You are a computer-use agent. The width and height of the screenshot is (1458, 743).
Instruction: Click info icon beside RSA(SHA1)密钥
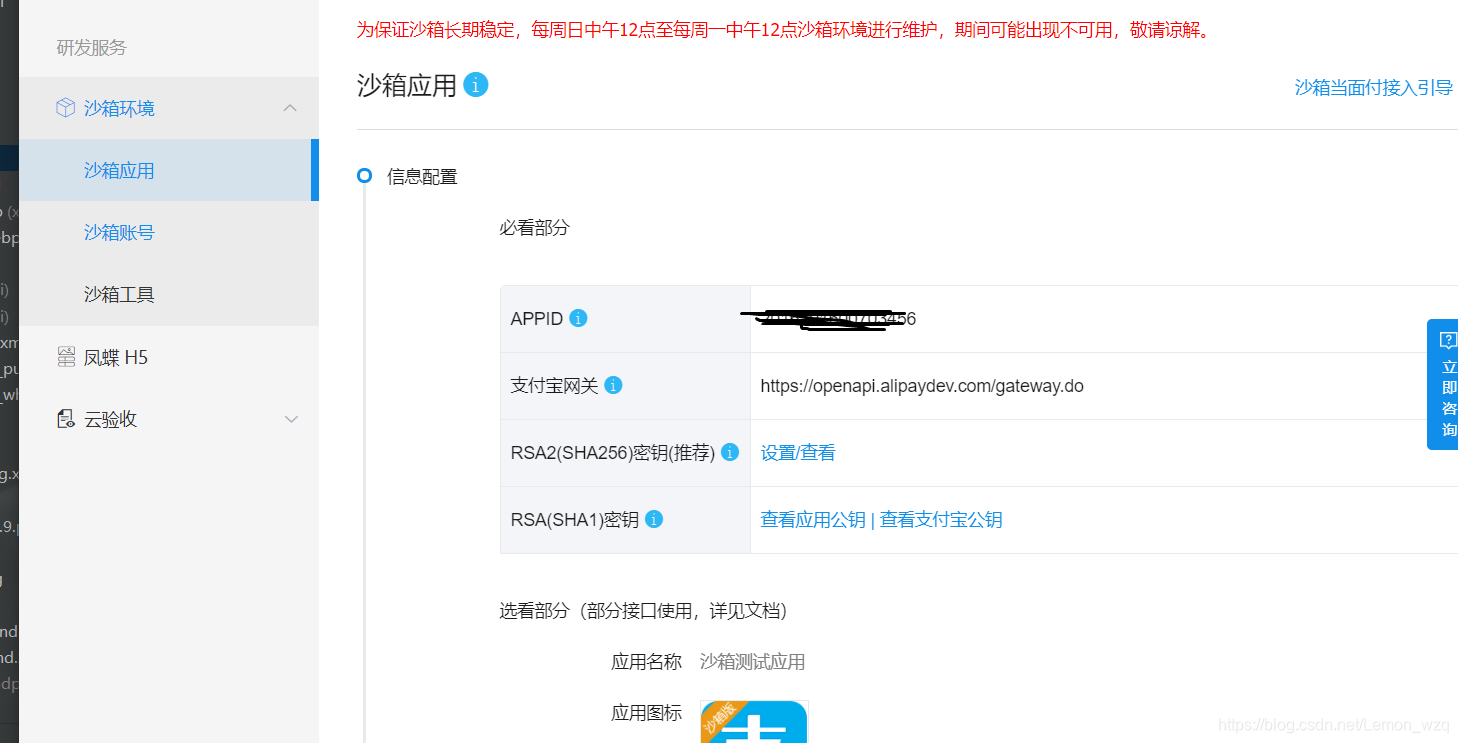click(654, 519)
